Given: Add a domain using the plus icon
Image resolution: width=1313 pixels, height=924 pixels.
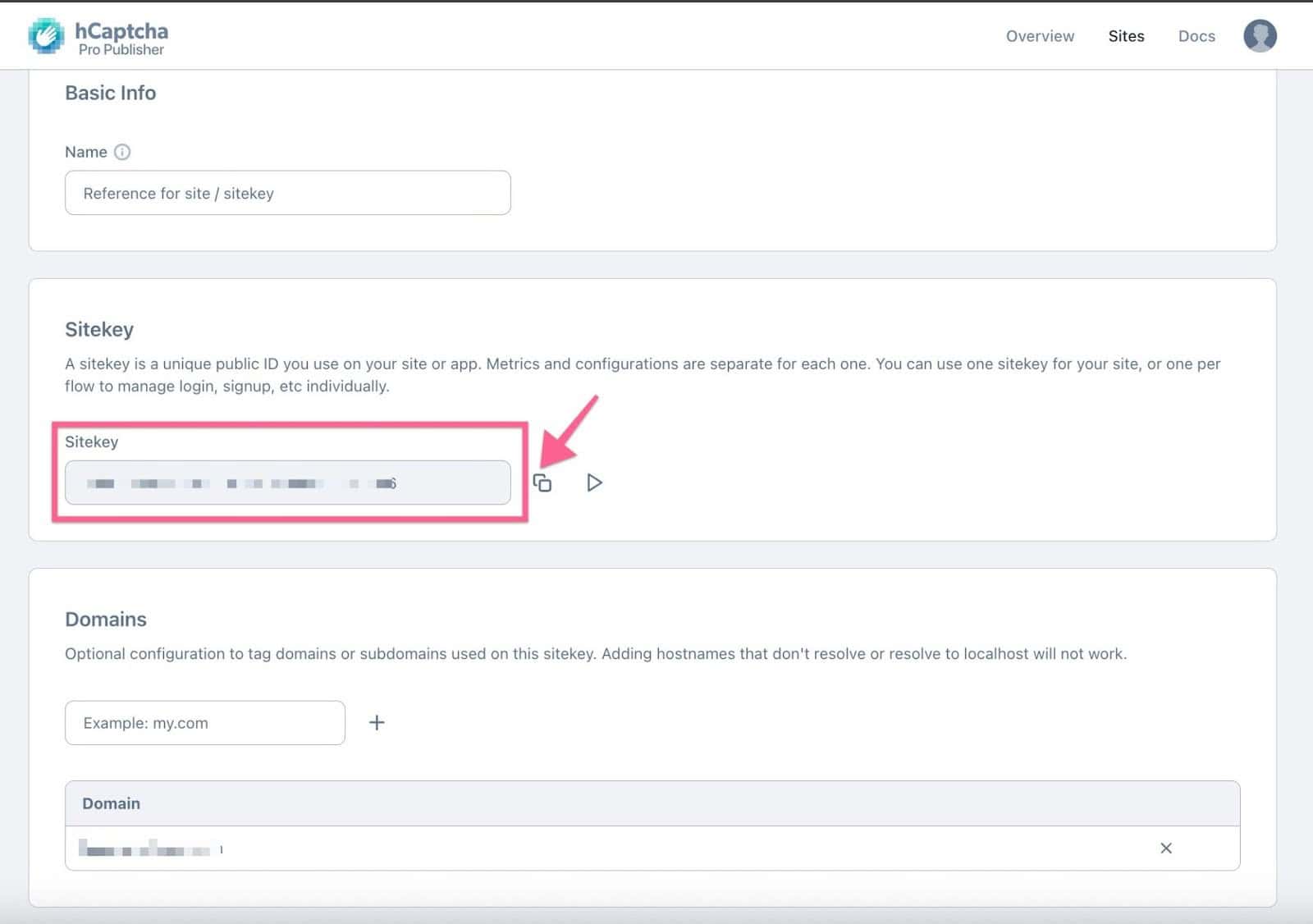Looking at the screenshot, I should click(377, 722).
